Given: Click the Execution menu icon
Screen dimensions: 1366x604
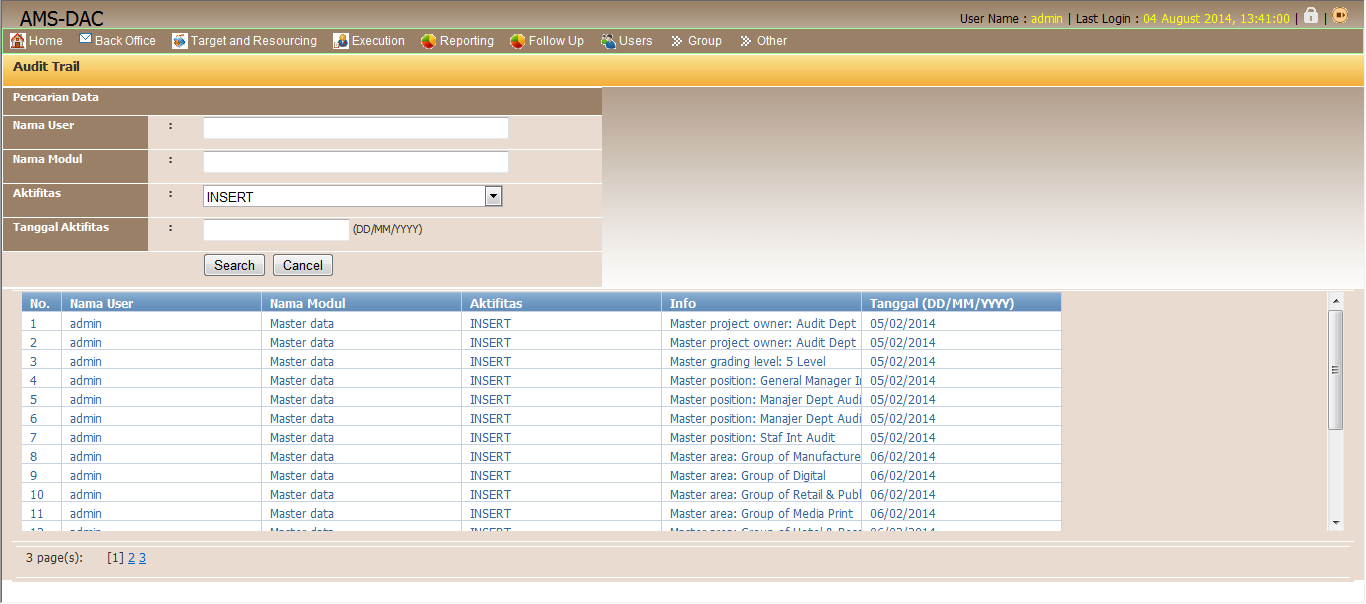Looking at the screenshot, I should 341,41.
